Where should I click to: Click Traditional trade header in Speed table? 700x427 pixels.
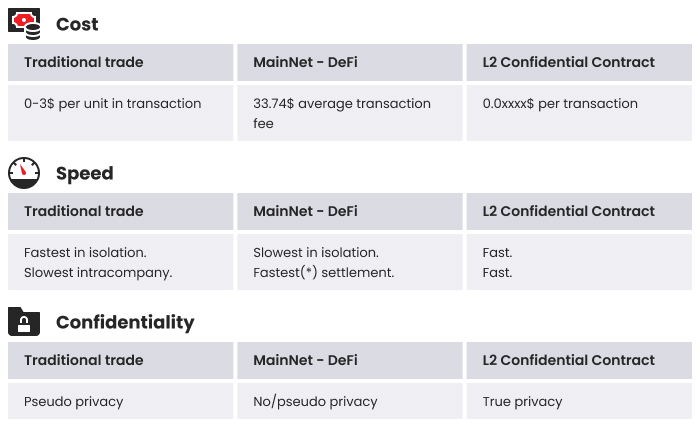pos(121,211)
